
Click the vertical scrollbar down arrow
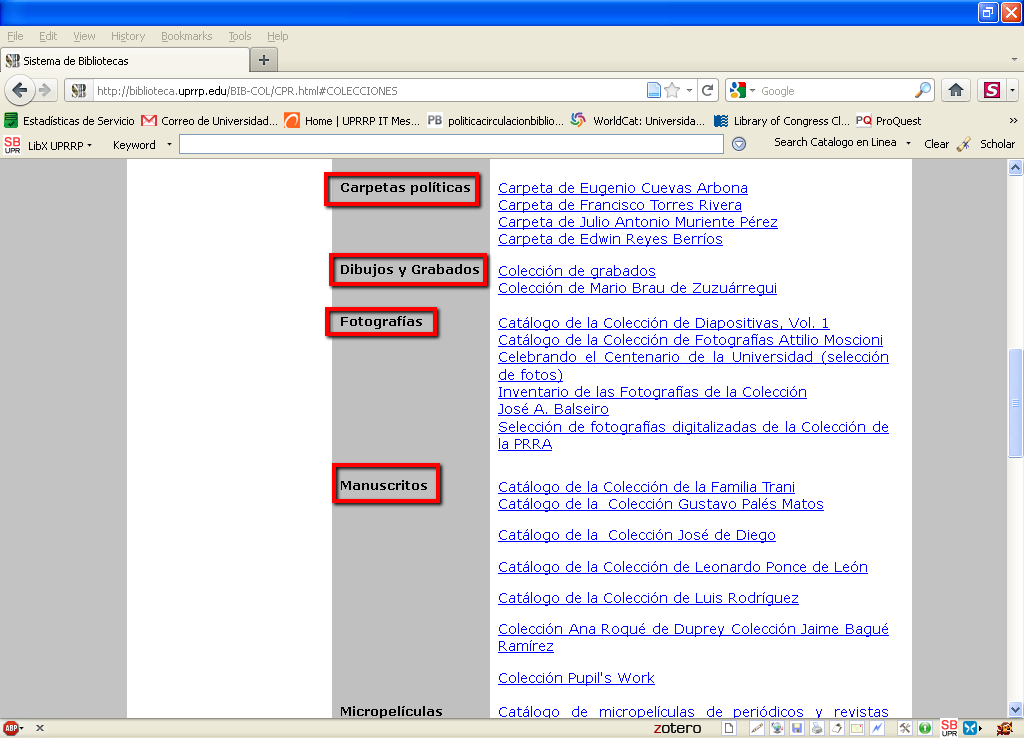coord(1015,708)
